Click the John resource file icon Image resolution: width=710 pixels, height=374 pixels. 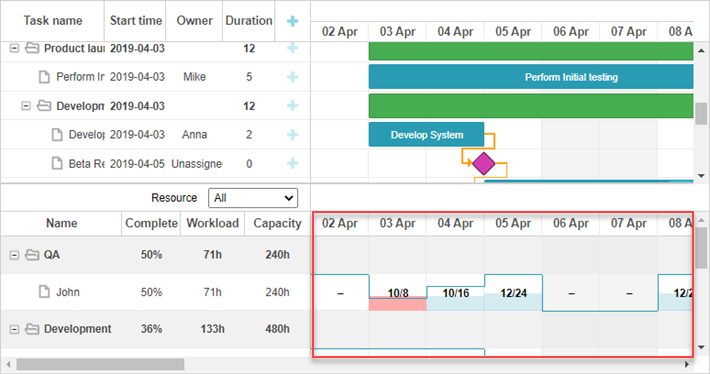pyautogui.click(x=44, y=292)
